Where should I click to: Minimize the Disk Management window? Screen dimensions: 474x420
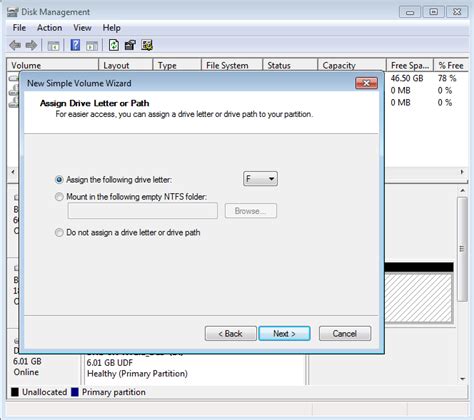click(x=410, y=12)
